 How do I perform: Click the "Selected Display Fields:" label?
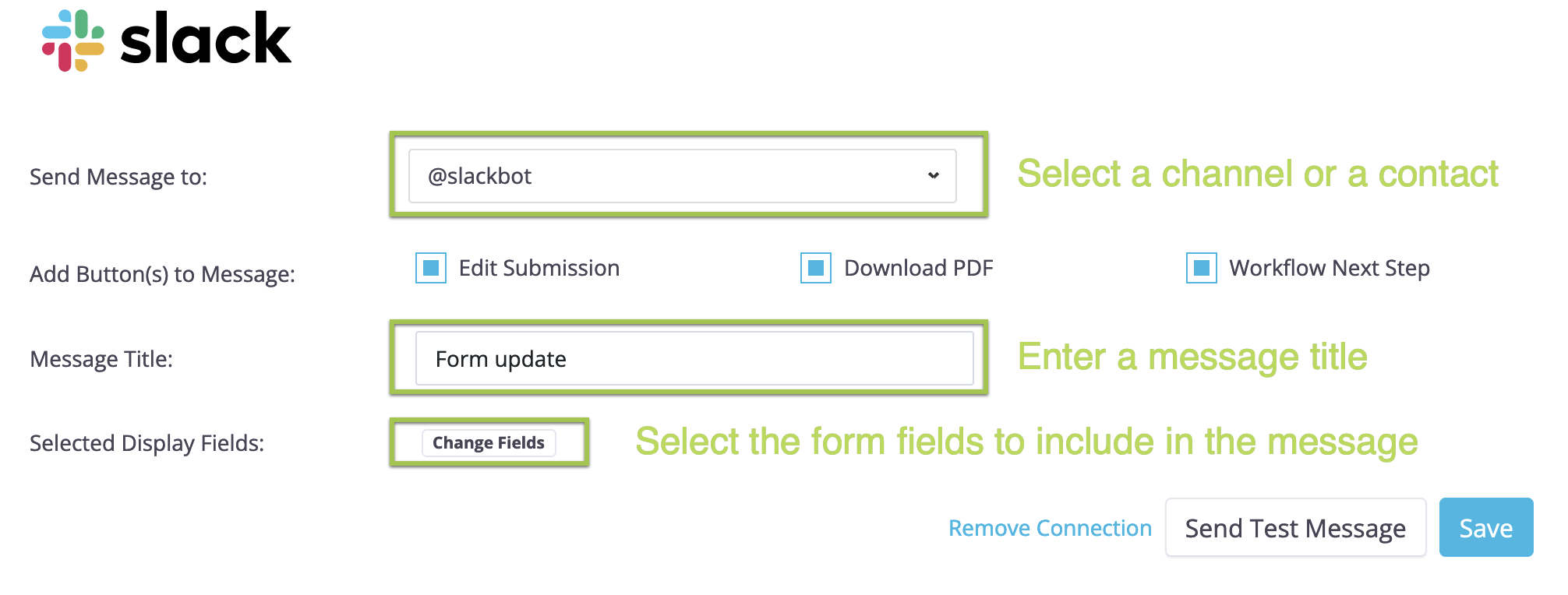[147, 443]
